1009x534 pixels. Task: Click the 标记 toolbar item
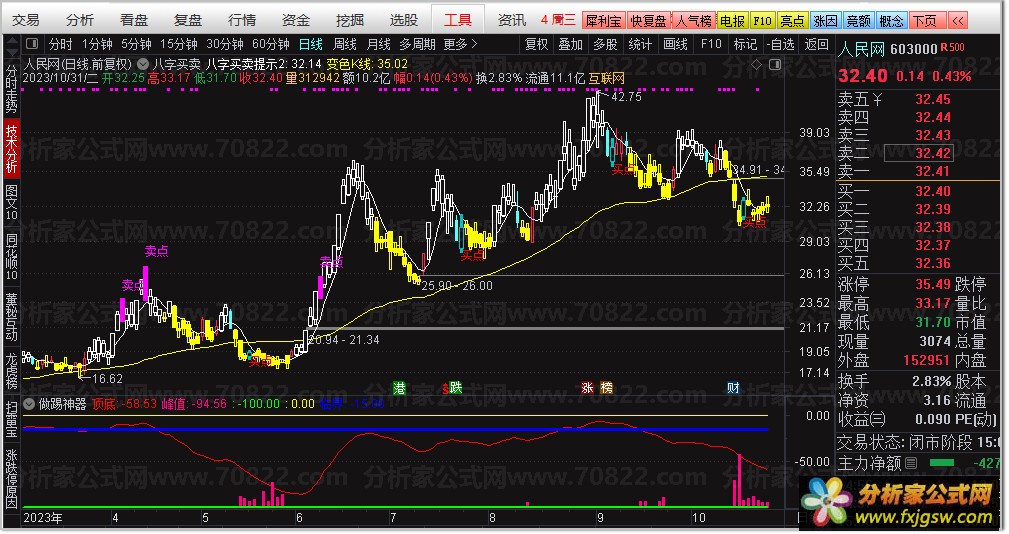point(745,44)
